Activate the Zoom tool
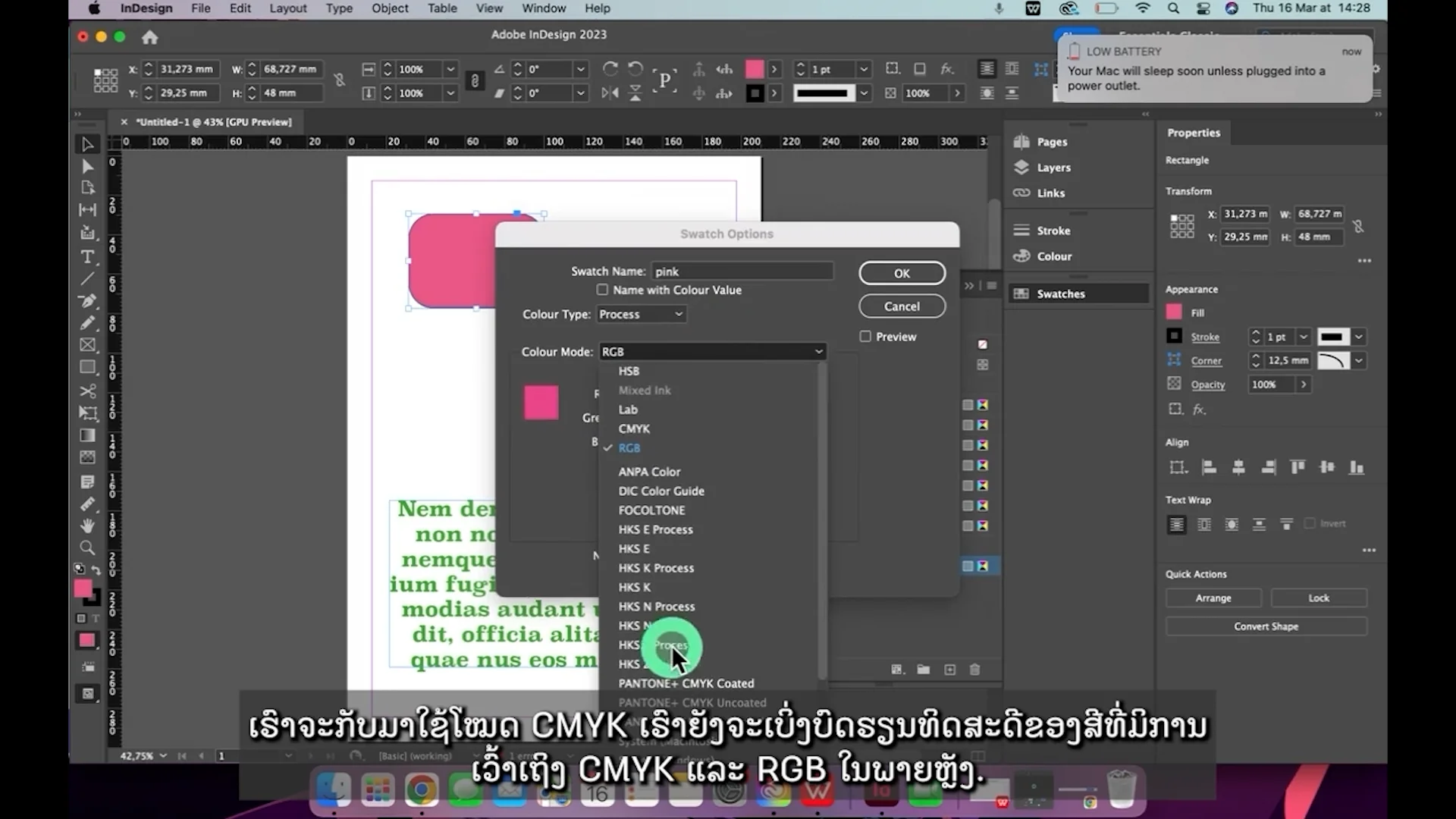1456x819 pixels. click(87, 548)
